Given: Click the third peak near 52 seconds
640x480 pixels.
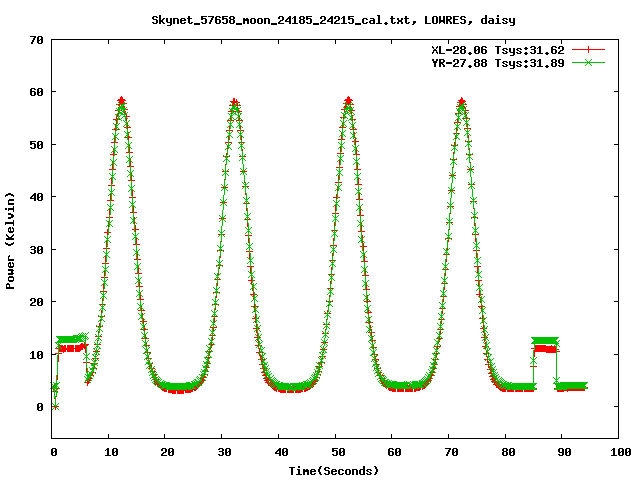Looking at the screenshot, I should coord(348,101).
